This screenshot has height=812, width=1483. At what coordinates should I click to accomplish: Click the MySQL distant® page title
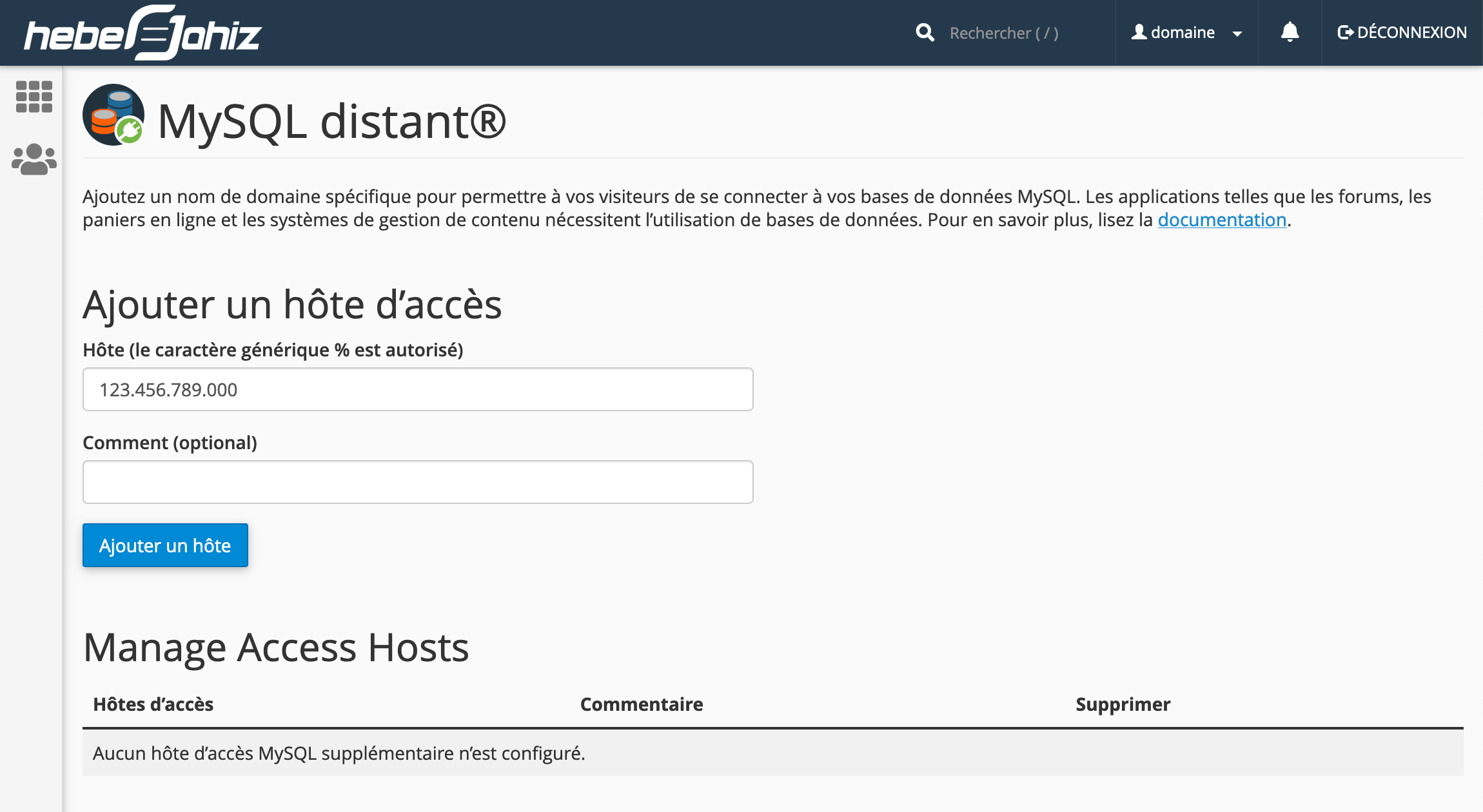coord(332,121)
